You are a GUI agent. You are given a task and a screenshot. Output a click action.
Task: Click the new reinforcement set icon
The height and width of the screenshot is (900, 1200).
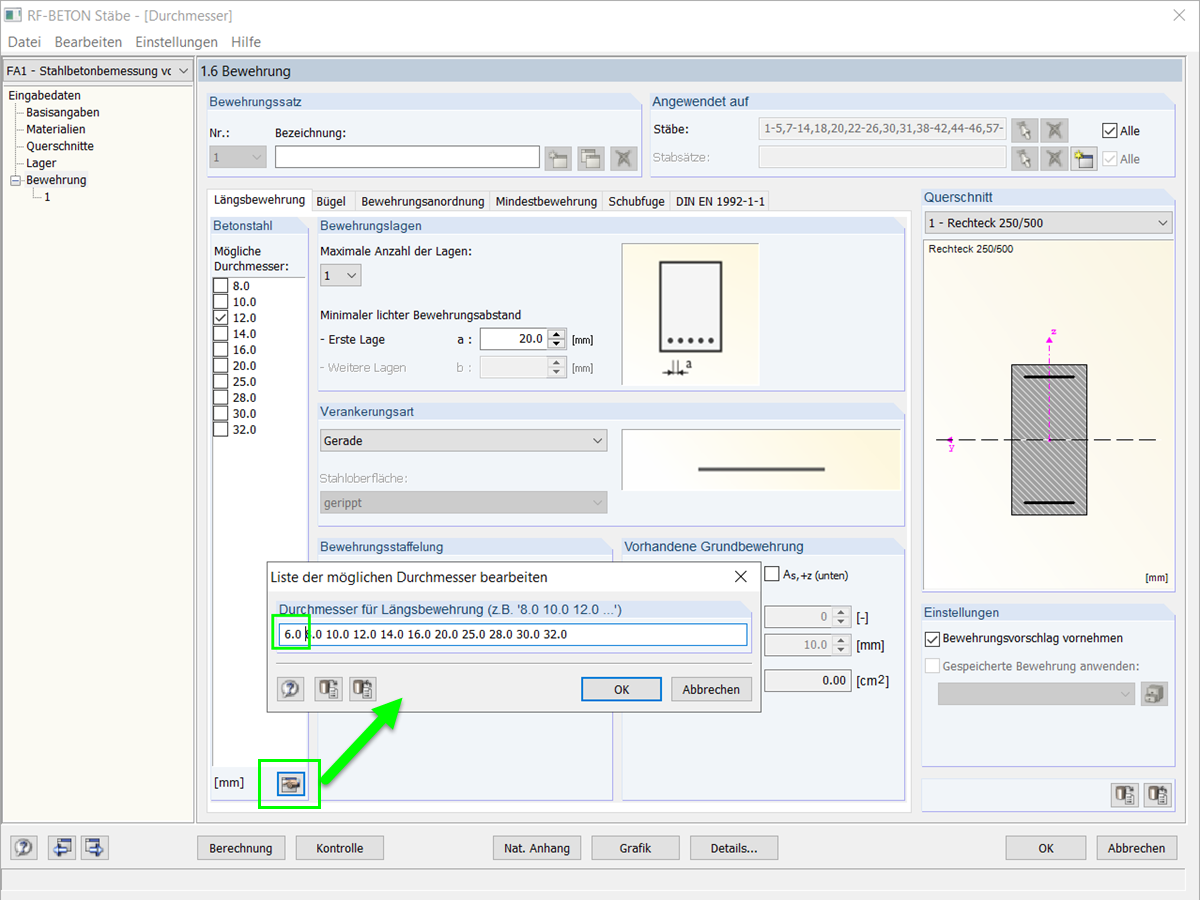click(558, 158)
